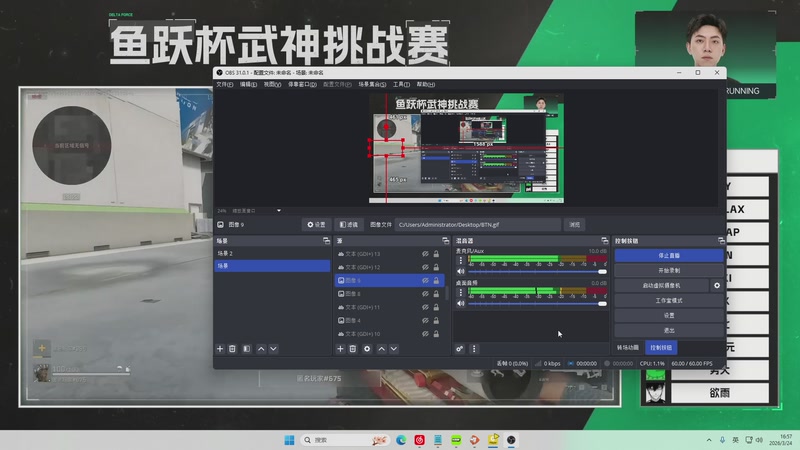Image resolution: width=800 pixels, height=450 pixels.
Task: Open Microsoft Edge from taskbar
Action: pos(401,440)
